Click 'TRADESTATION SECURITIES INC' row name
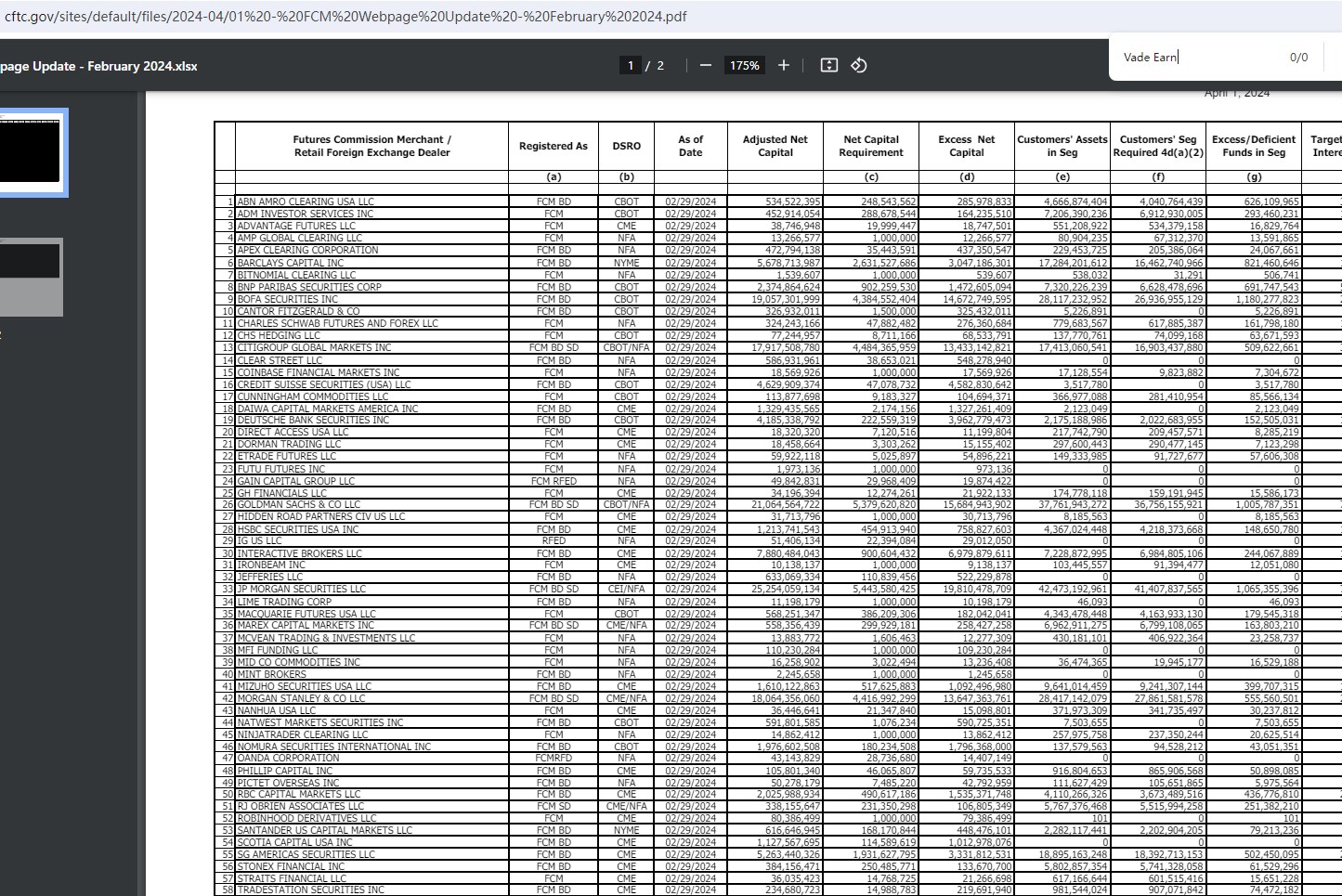 (311, 890)
